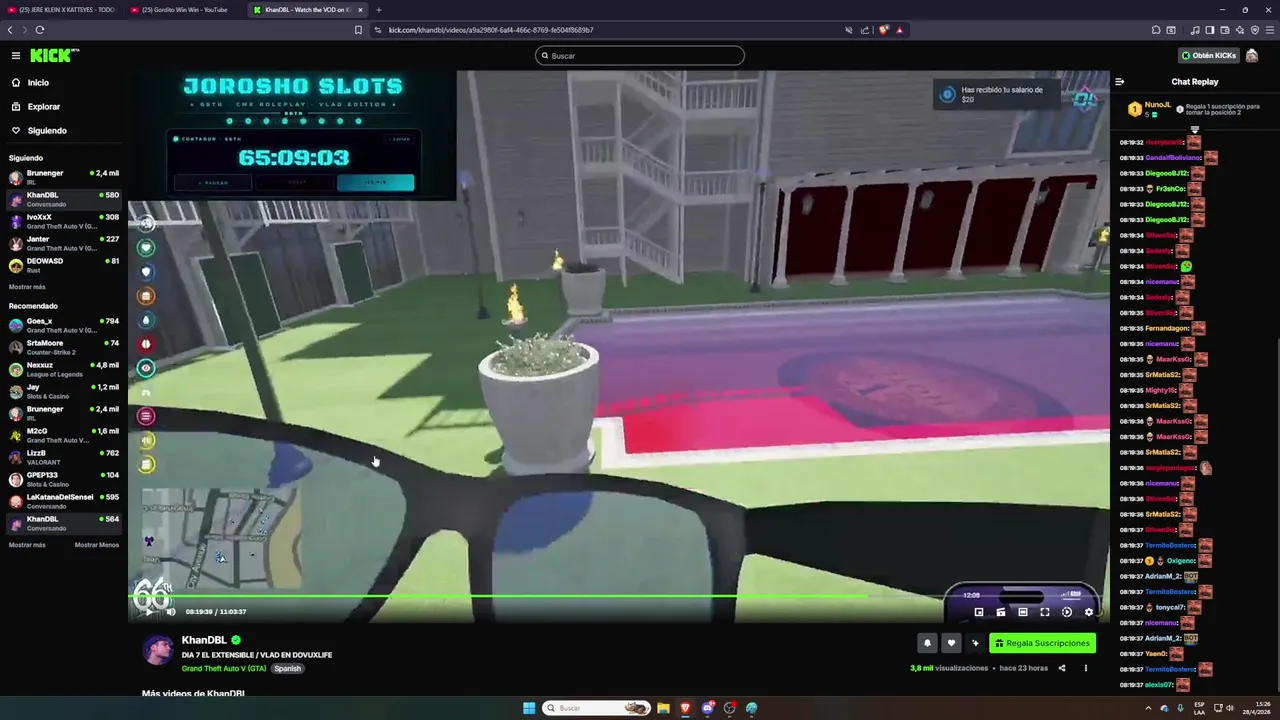Expand Mostrar más under Recomendado
Screen dimensions: 1280x720
point(27,545)
